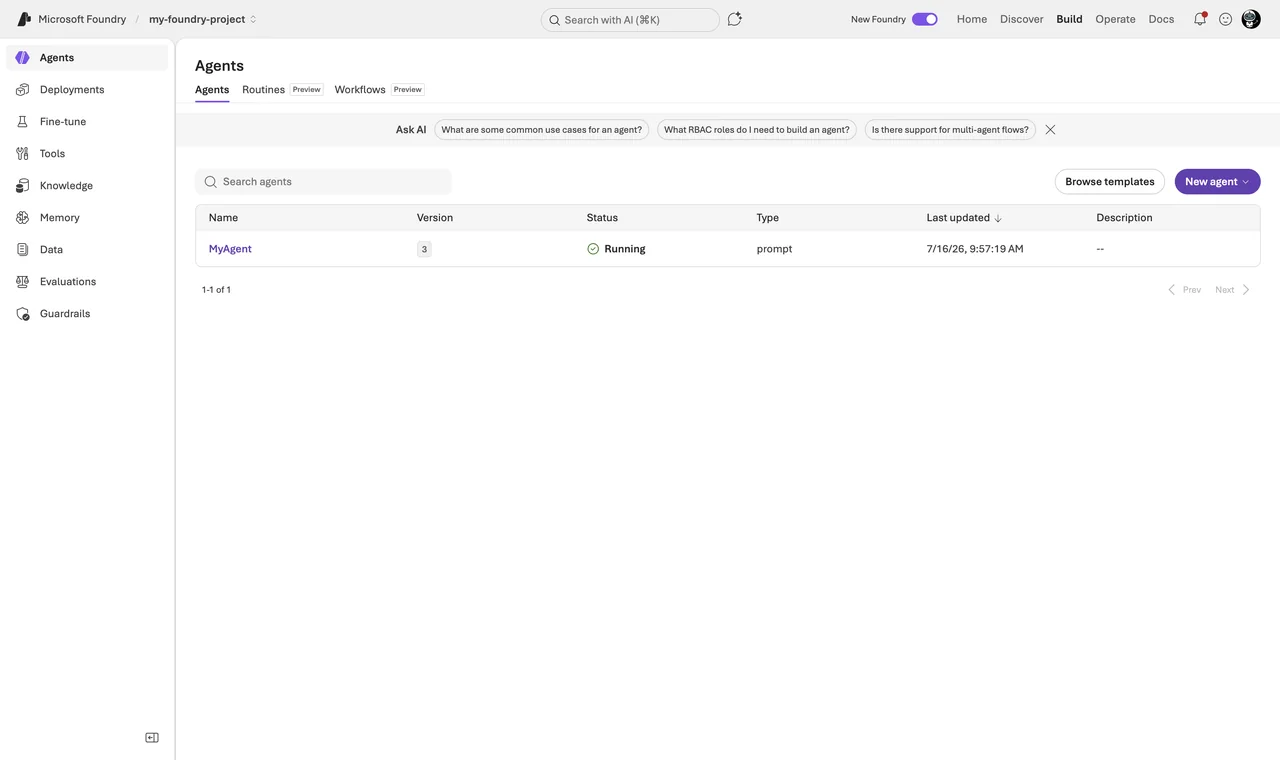Start a new AI chat icon
Image resolution: width=1280 pixels, height=760 pixels.
point(735,19)
